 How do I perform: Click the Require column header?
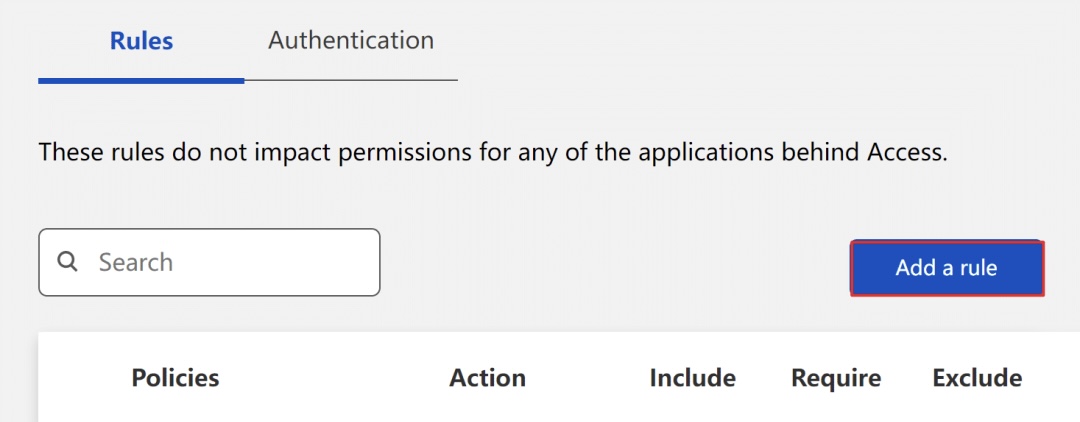point(835,378)
